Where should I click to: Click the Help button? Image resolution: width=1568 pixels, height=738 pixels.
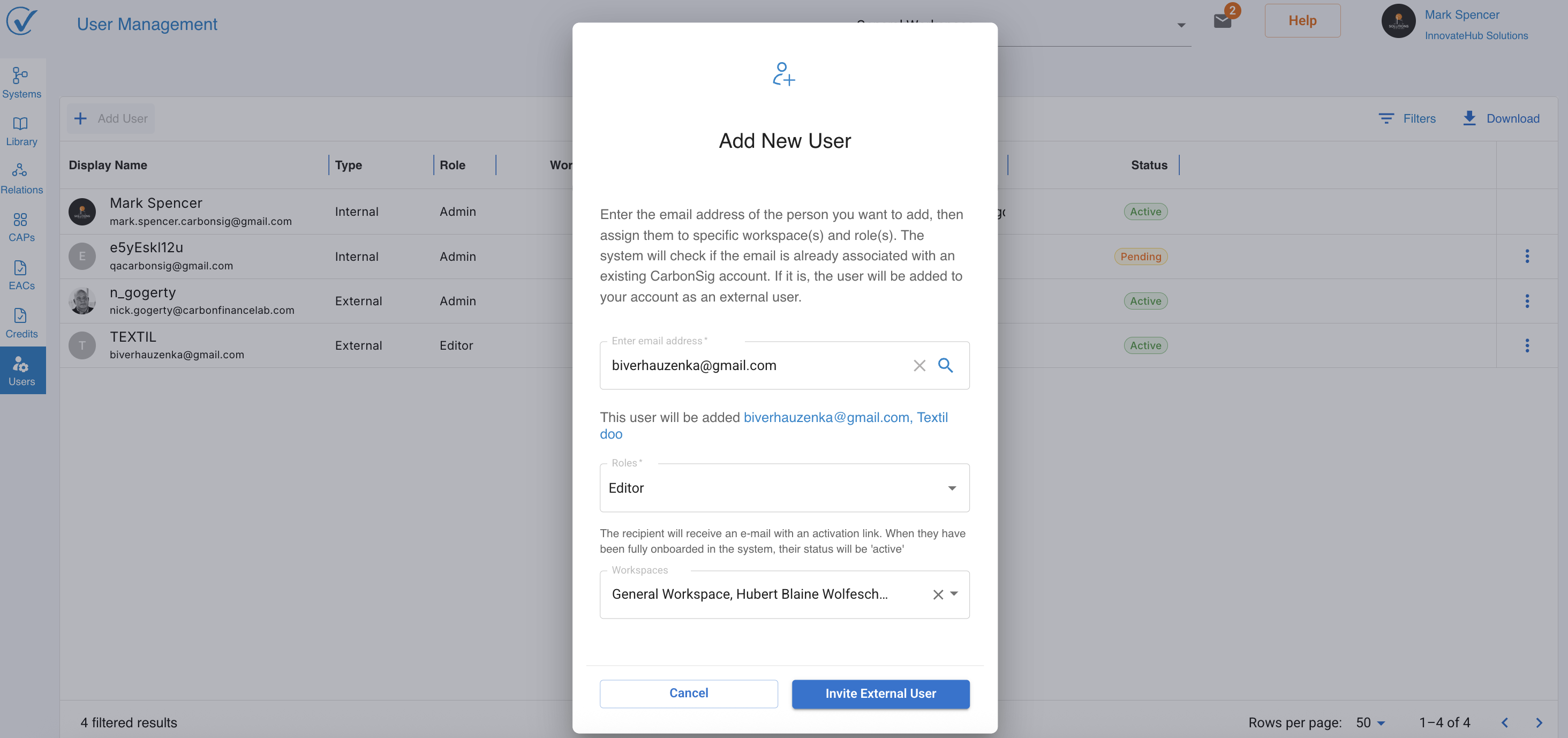click(x=1302, y=21)
